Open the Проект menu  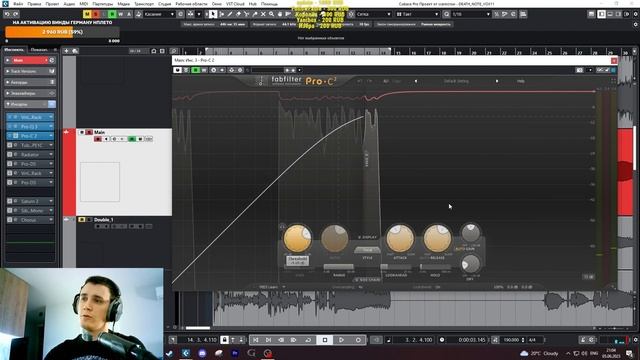click(52, 4)
